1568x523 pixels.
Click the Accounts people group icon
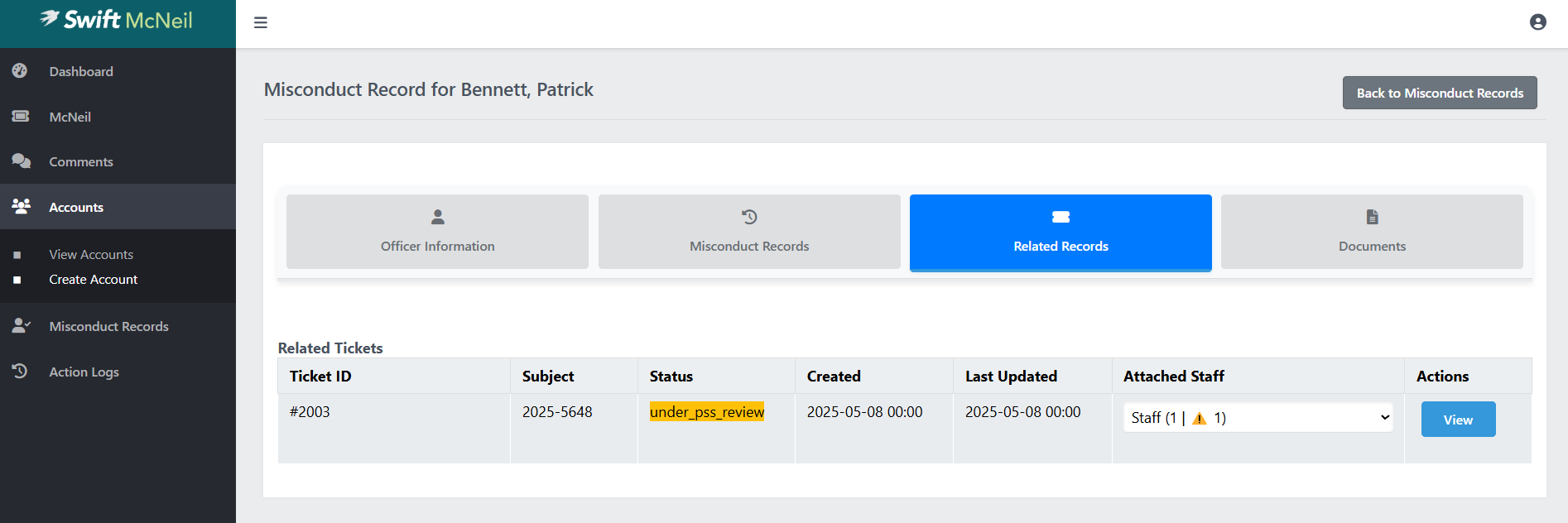click(21, 206)
